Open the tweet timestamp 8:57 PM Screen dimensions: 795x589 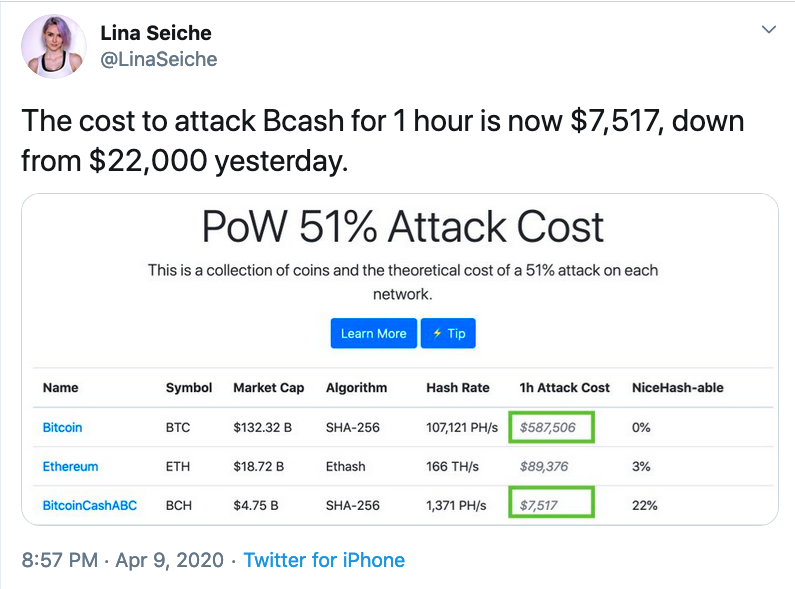[x=60, y=560]
